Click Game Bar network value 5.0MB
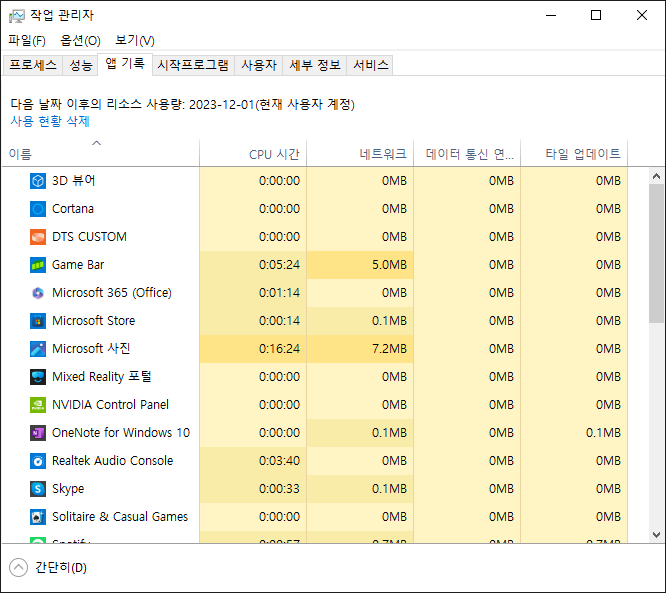This screenshot has width=666, height=593. click(389, 265)
